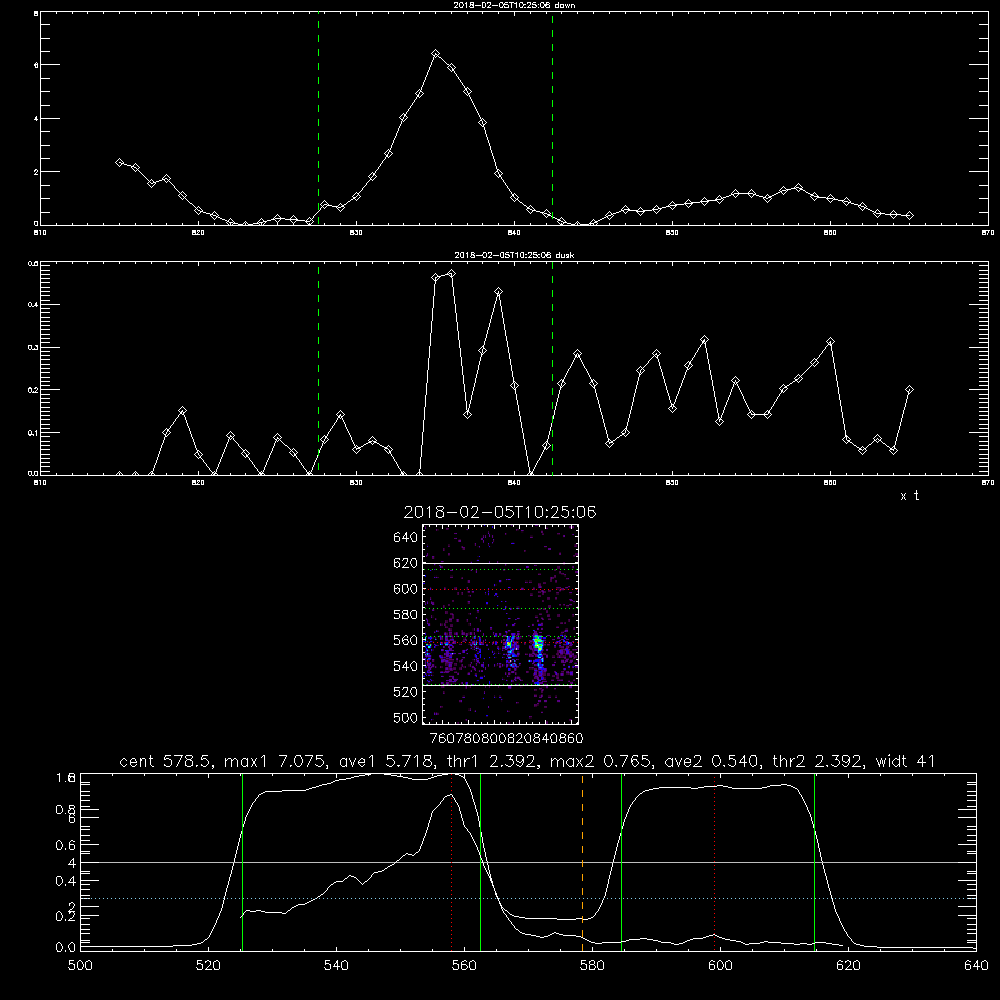Click the right green dashed line in the dusk plot
Viewport: 1000px width, 1000px height.
pos(552,369)
